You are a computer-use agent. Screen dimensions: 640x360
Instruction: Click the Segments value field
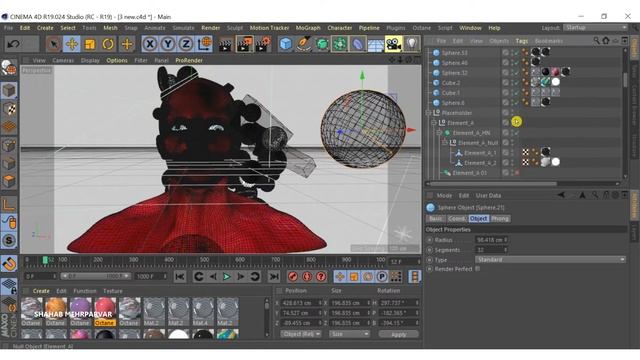click(491, 250)
